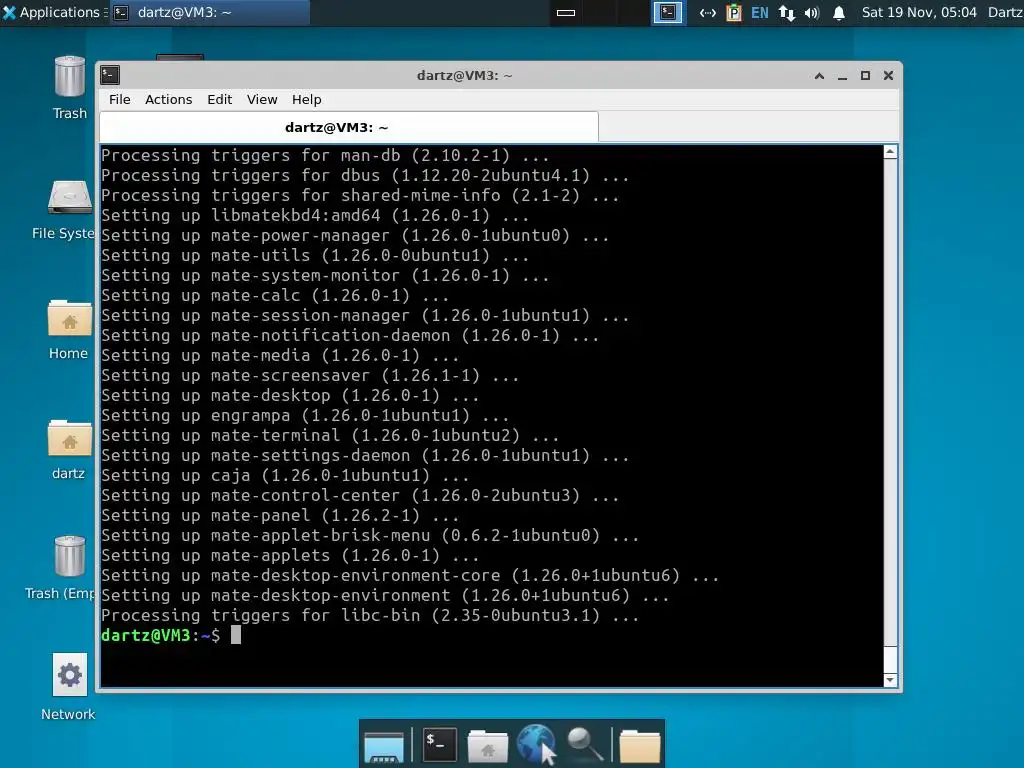Minimize the terminal window

coord(842,76)
